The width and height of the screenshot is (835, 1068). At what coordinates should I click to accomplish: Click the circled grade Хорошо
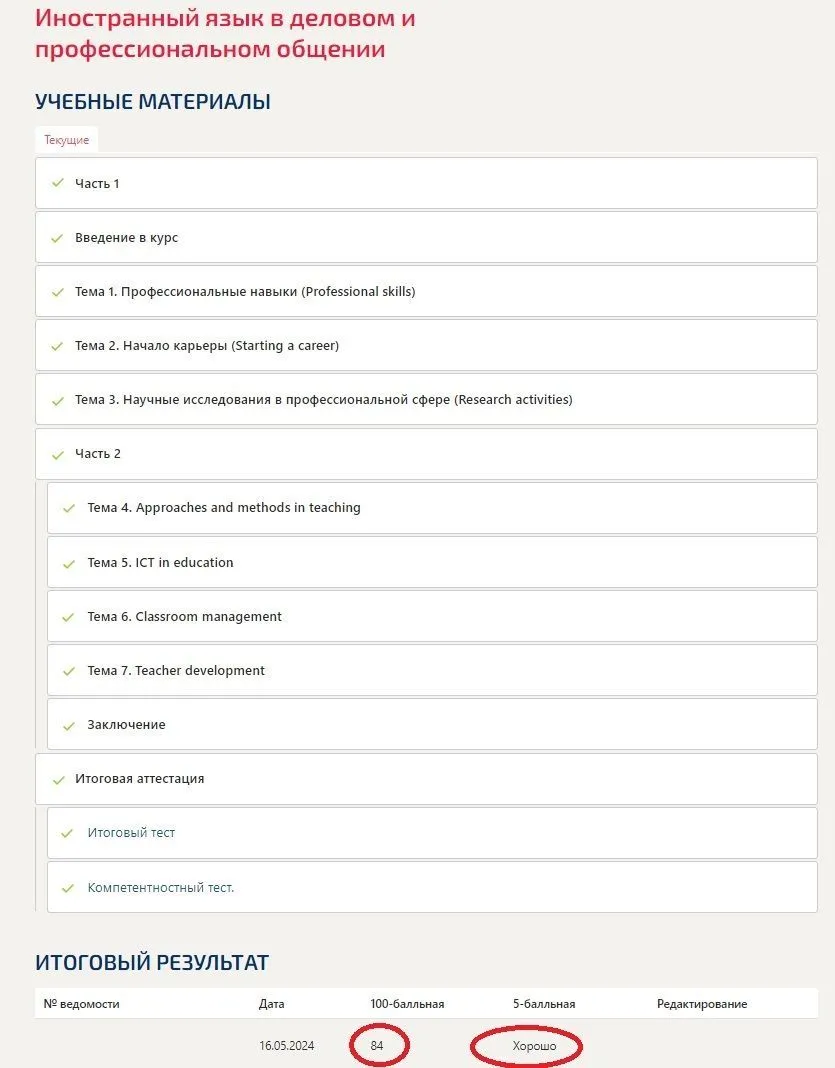pyautogui.click(x=534, y=1046)
